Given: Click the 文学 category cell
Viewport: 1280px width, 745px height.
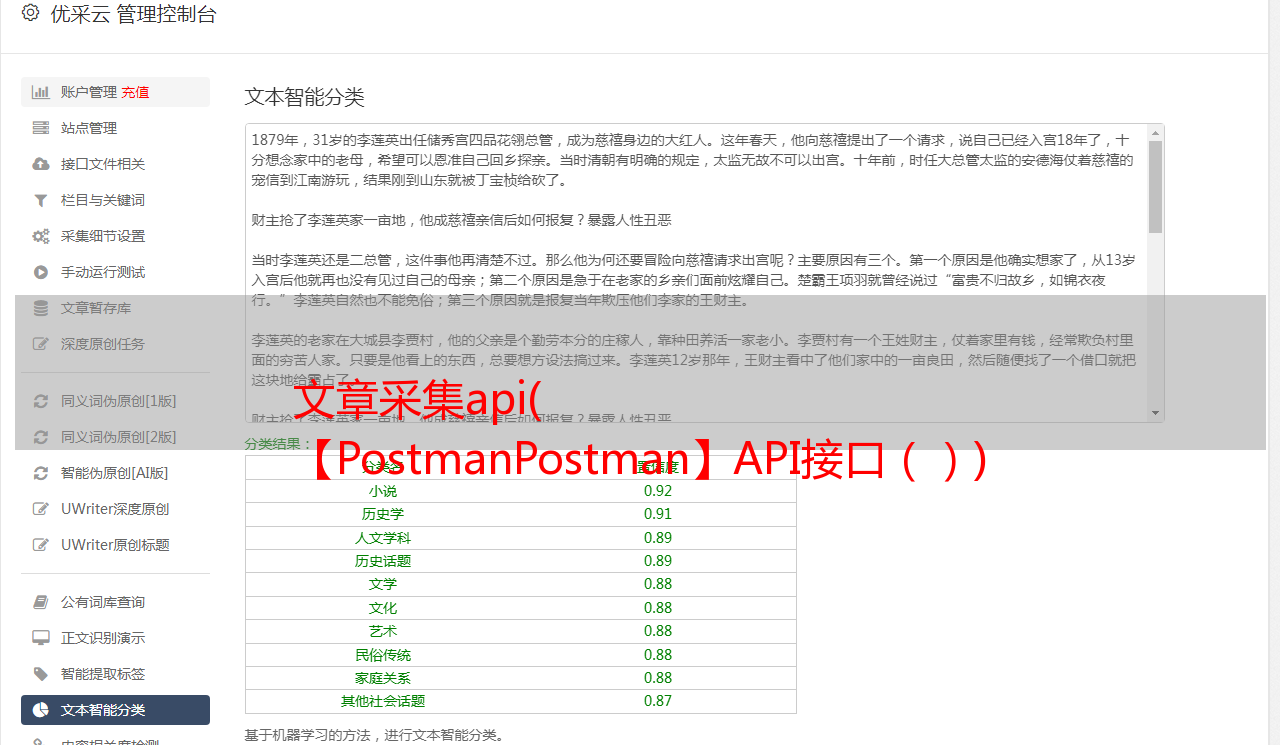Looking at the screenshot, I should tap(383, 584).
